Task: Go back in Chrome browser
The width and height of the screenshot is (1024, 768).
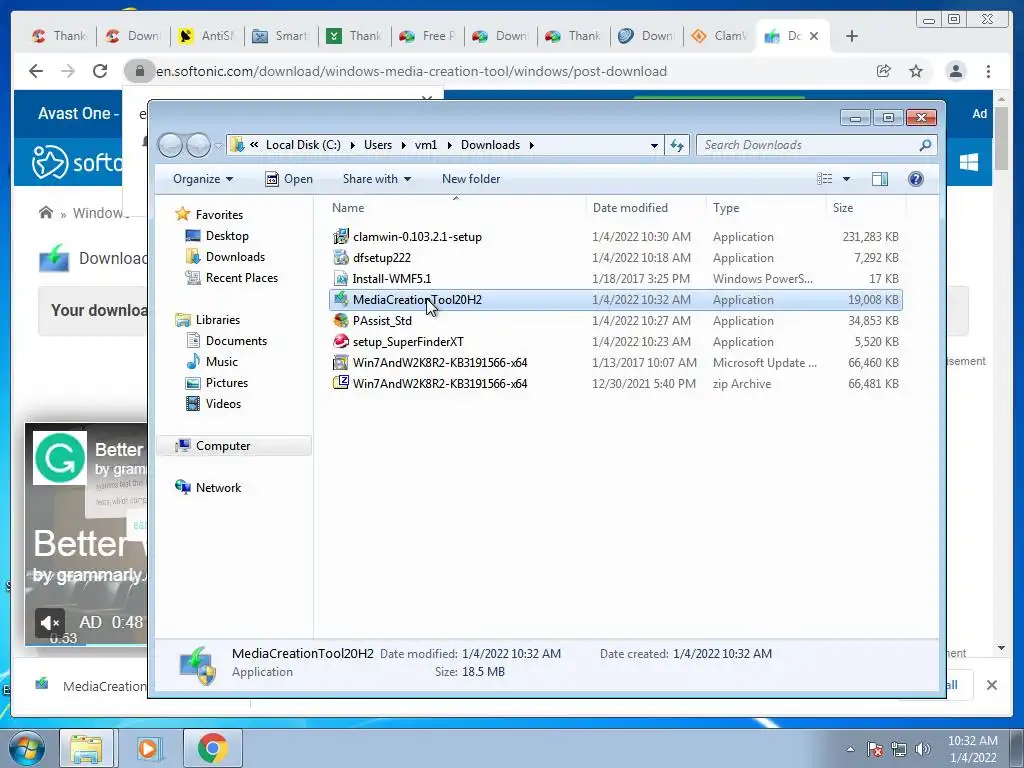Action: (x=36, y=71)
